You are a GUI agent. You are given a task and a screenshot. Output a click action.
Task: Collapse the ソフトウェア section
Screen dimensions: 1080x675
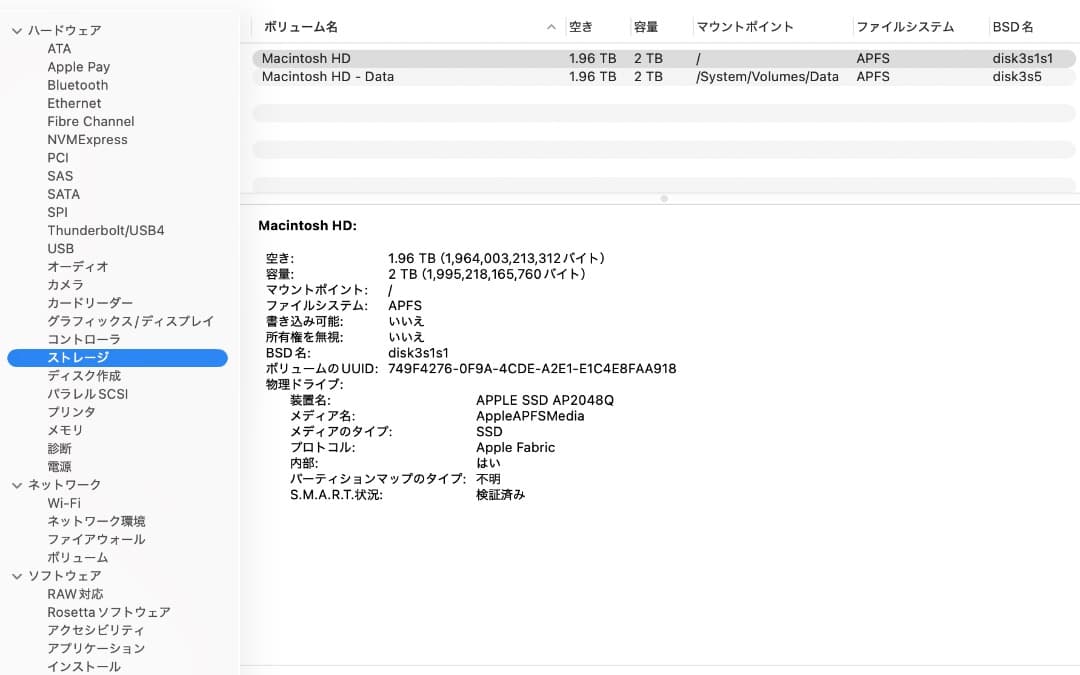point(15,575)
